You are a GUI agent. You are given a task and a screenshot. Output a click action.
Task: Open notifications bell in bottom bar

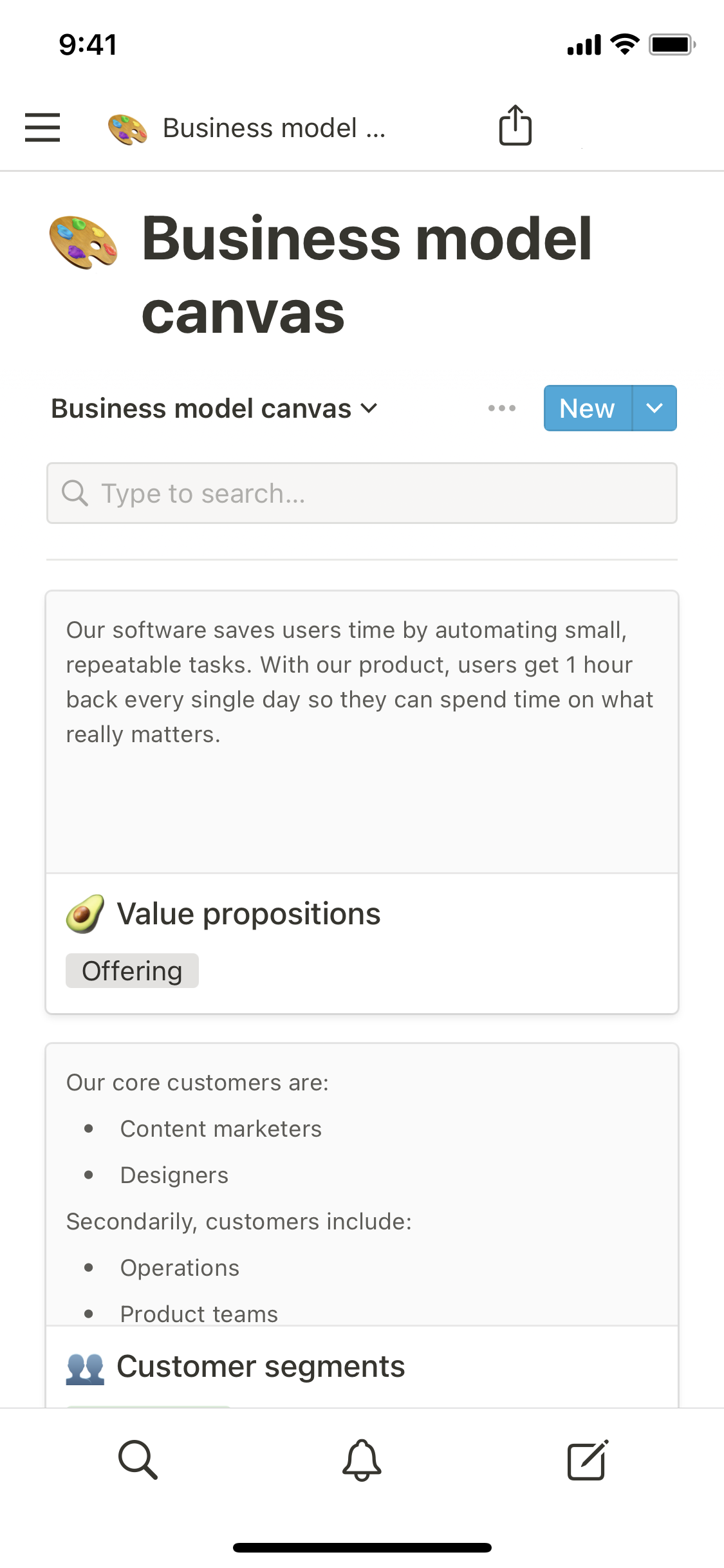coord(362,1459)
